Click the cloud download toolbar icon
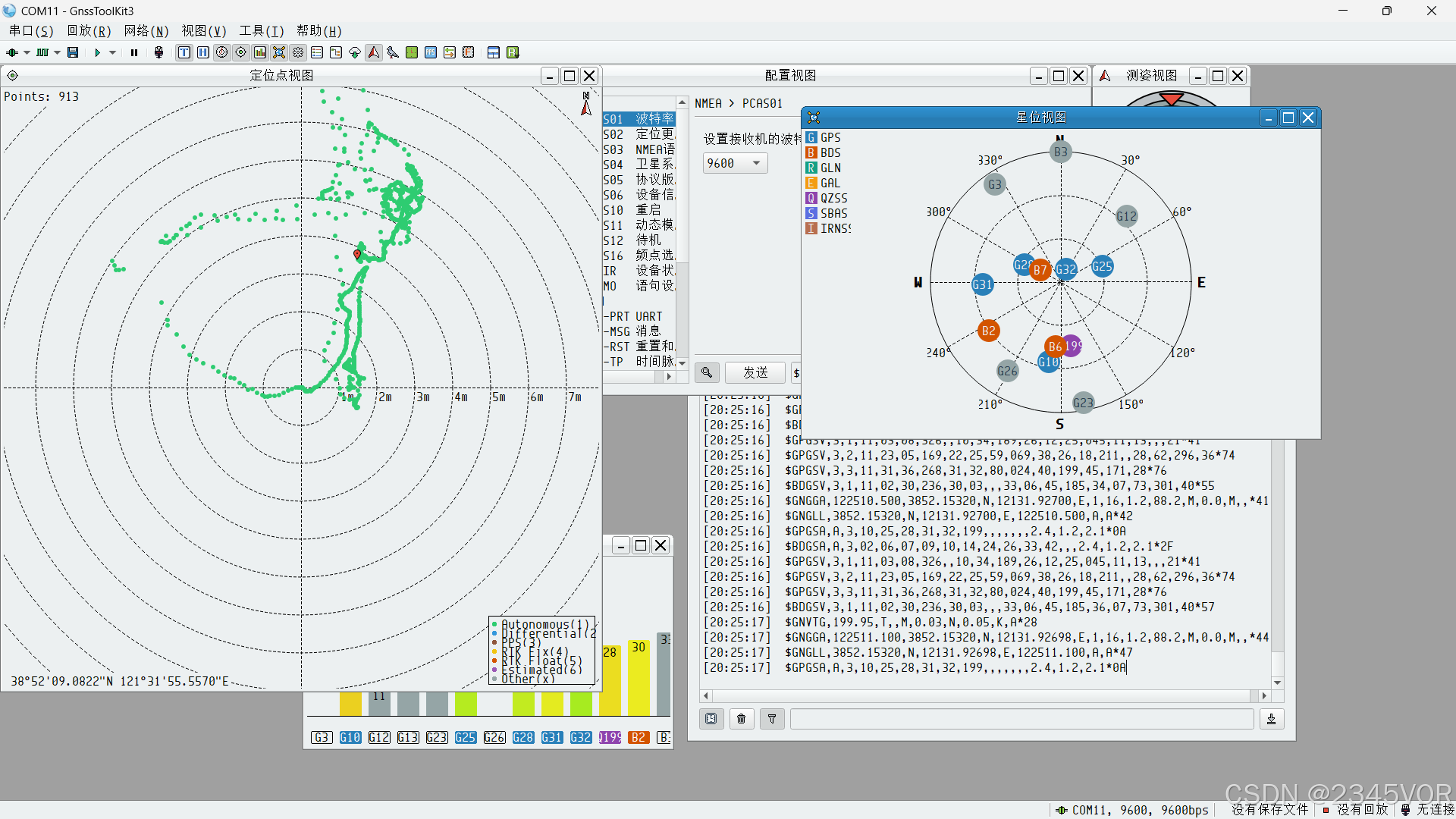The height and width of the screenshot is (819, 1456). coord(355,52)
